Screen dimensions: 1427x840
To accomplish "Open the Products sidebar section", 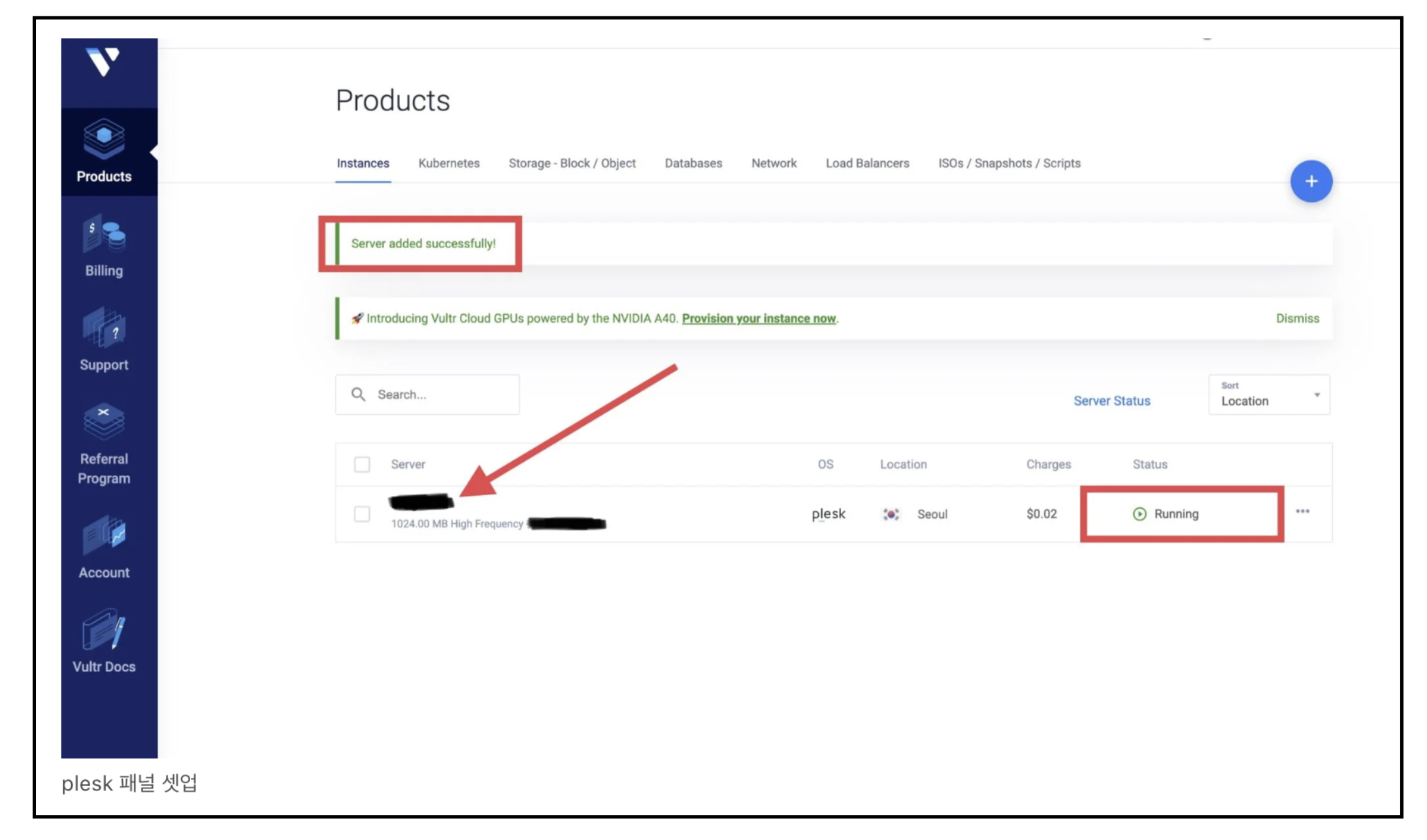I will (104, 152).
